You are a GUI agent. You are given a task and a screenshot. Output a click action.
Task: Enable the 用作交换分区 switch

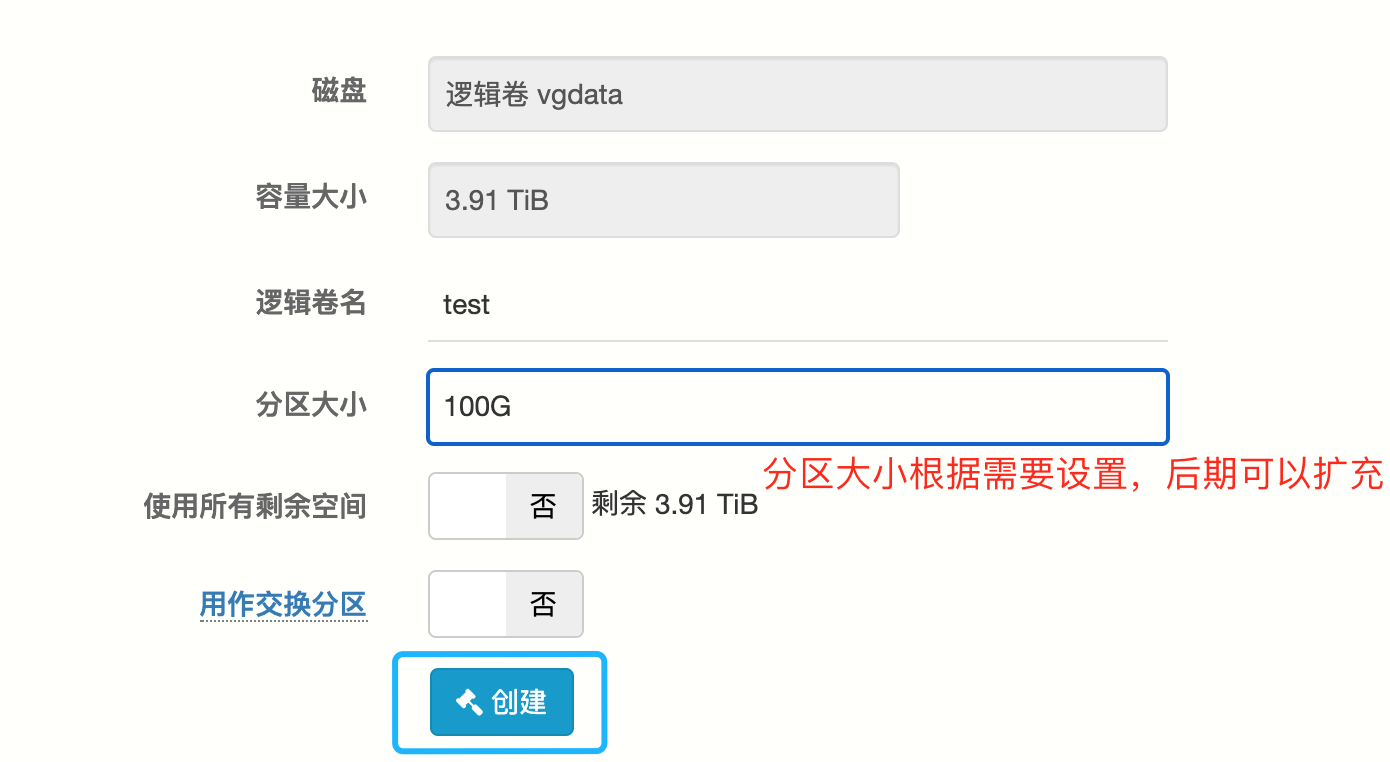click(x=505, y=604)
